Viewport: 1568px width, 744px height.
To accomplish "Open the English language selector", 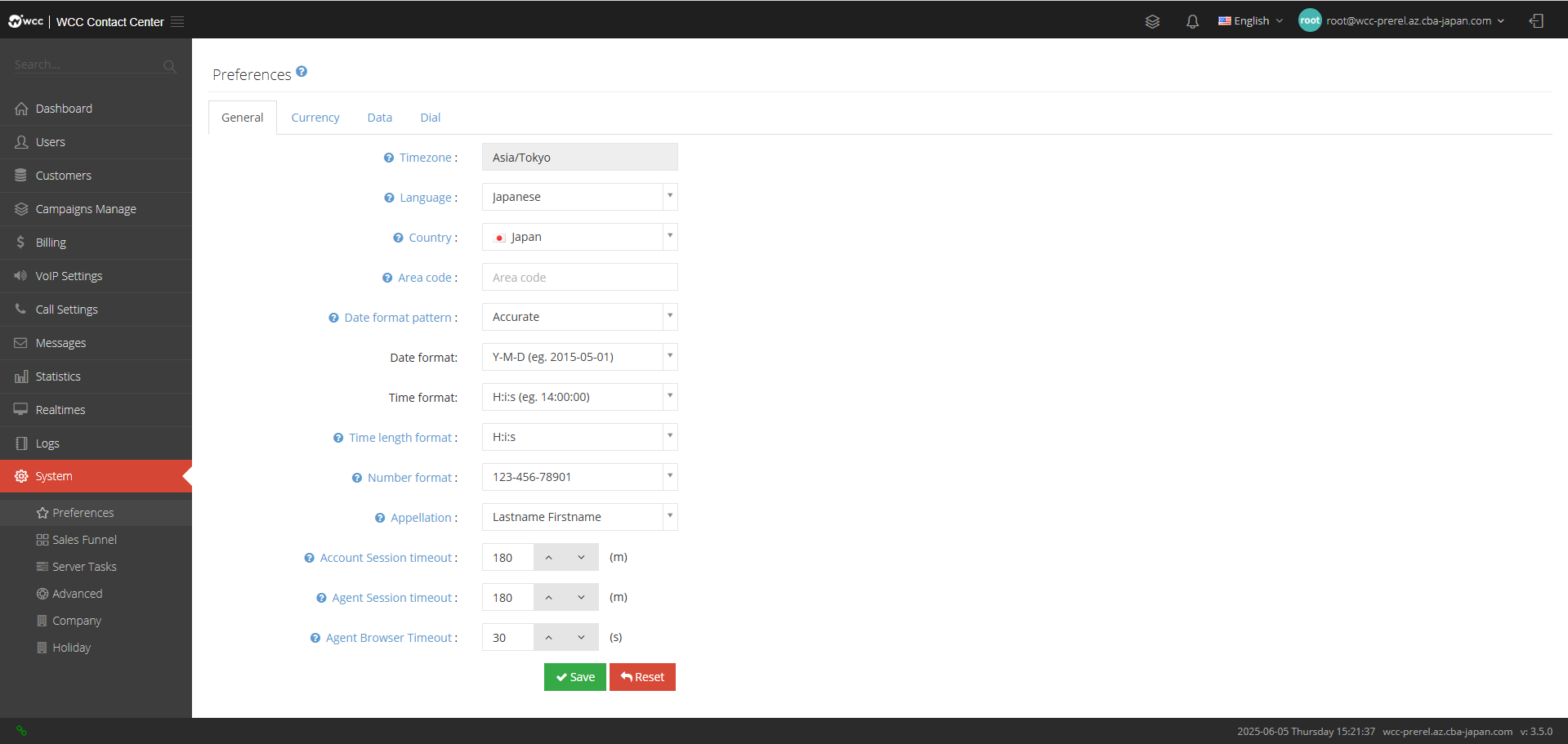I will pyautogui.click(x=1250, y=21).
